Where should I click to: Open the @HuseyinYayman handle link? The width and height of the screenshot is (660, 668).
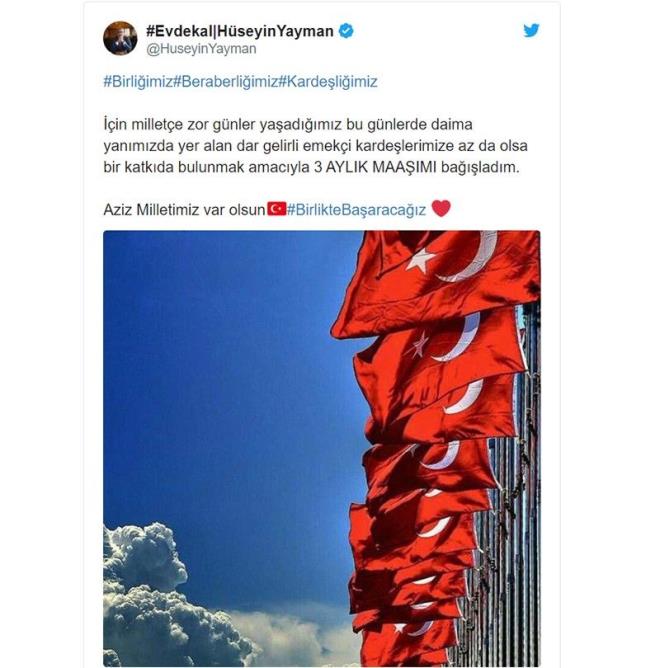201,49
